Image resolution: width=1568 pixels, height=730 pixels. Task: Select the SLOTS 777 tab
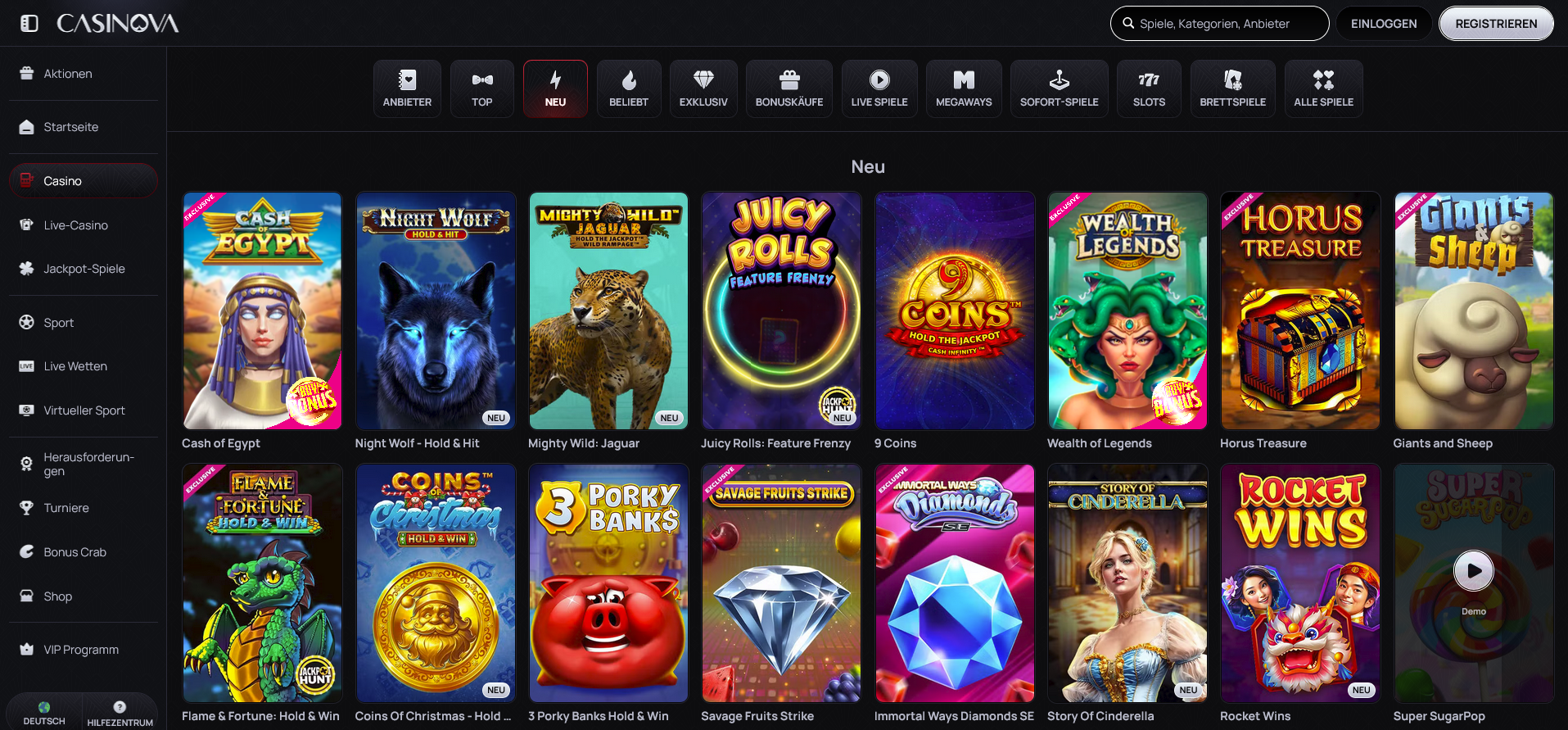[1149, 88]
